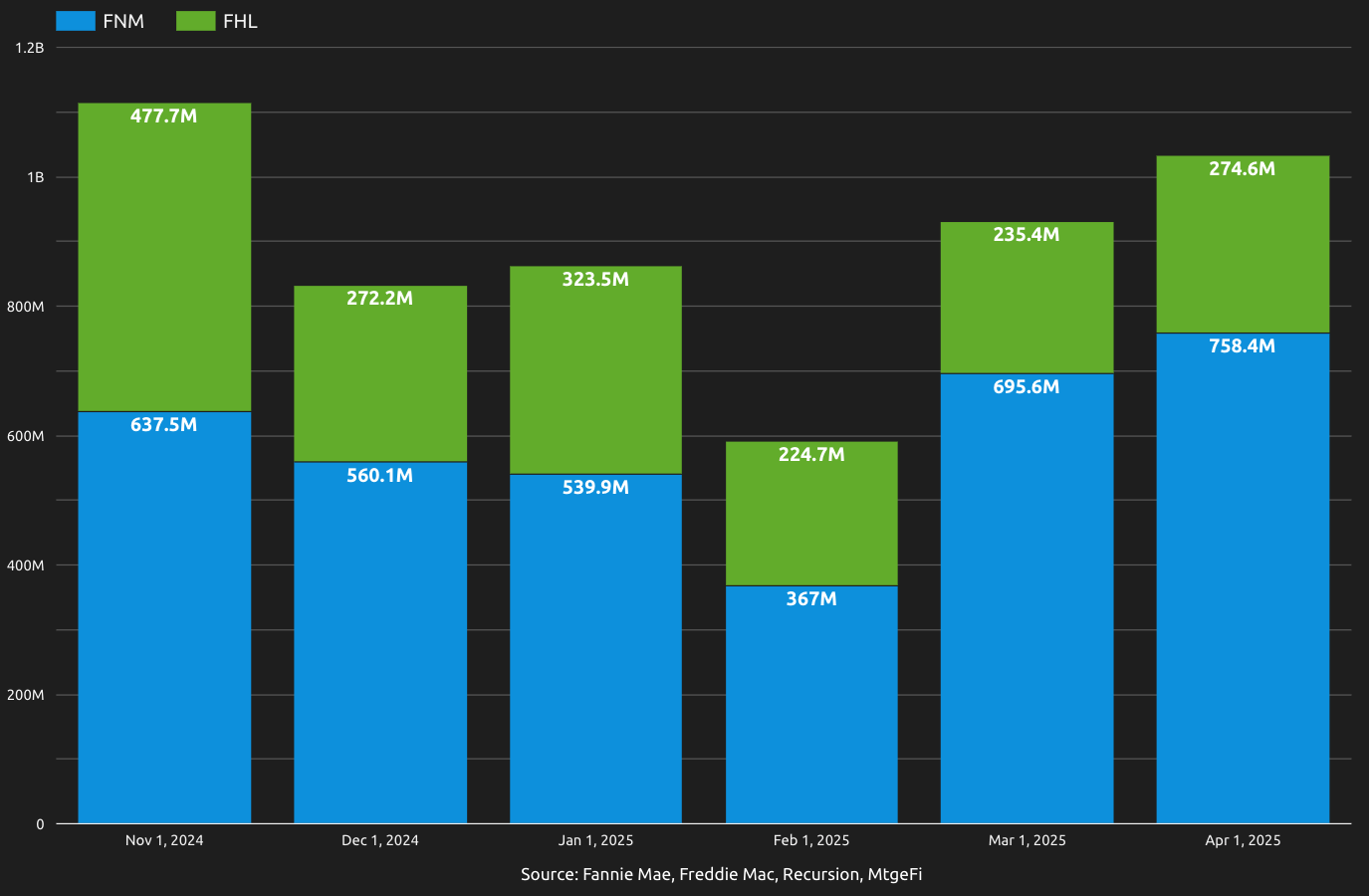Click the 1.2B y-axis label
Viewport: 1369px width, 896px height.
[x=30, y=48]
